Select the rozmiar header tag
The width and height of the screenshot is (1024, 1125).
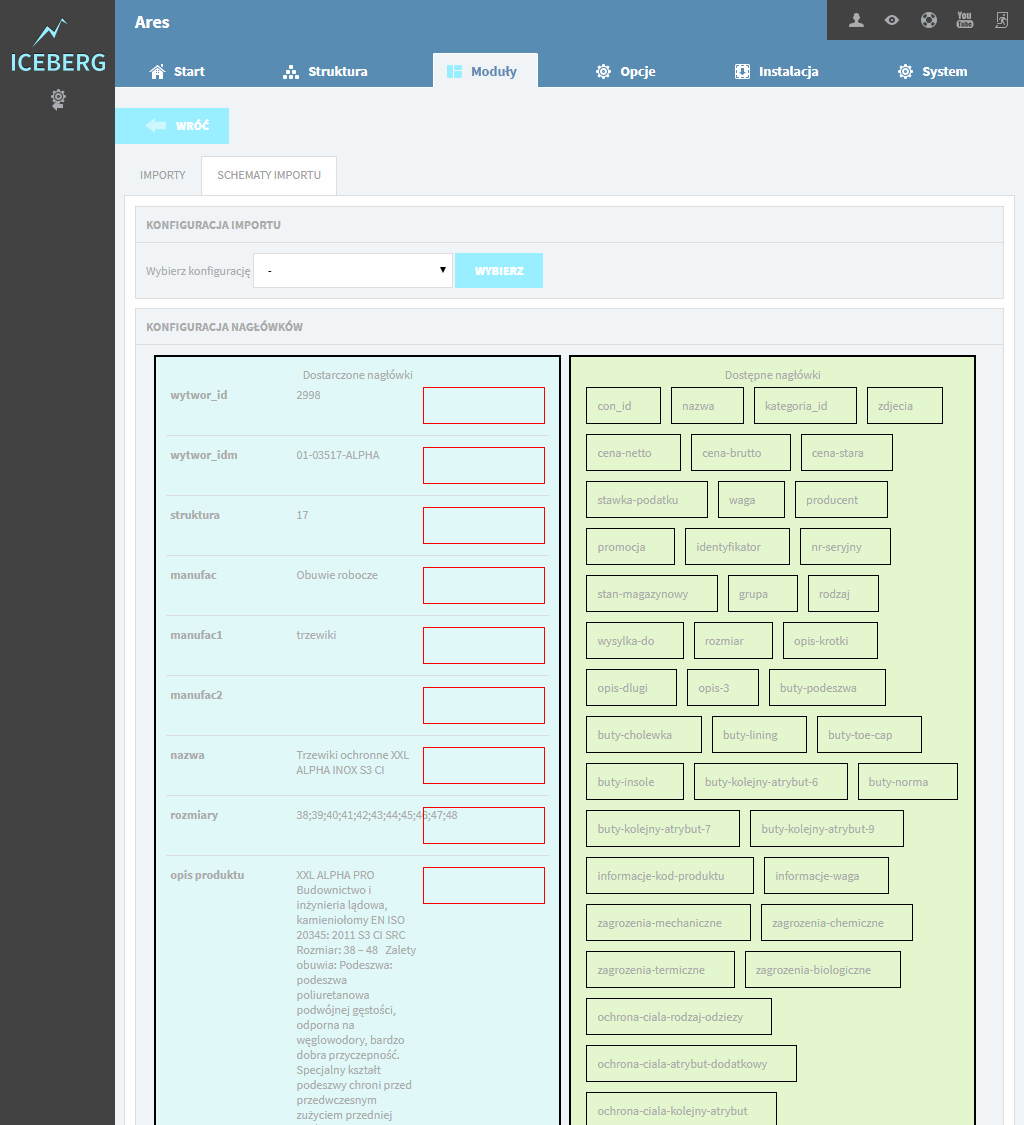pyautogui.click(x=733, y=641)
